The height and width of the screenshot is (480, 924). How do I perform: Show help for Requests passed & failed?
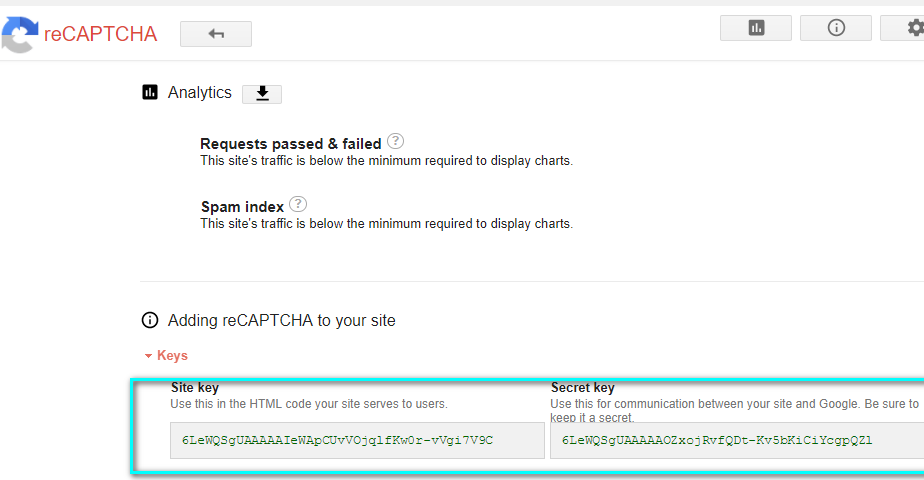click(395, 141)
